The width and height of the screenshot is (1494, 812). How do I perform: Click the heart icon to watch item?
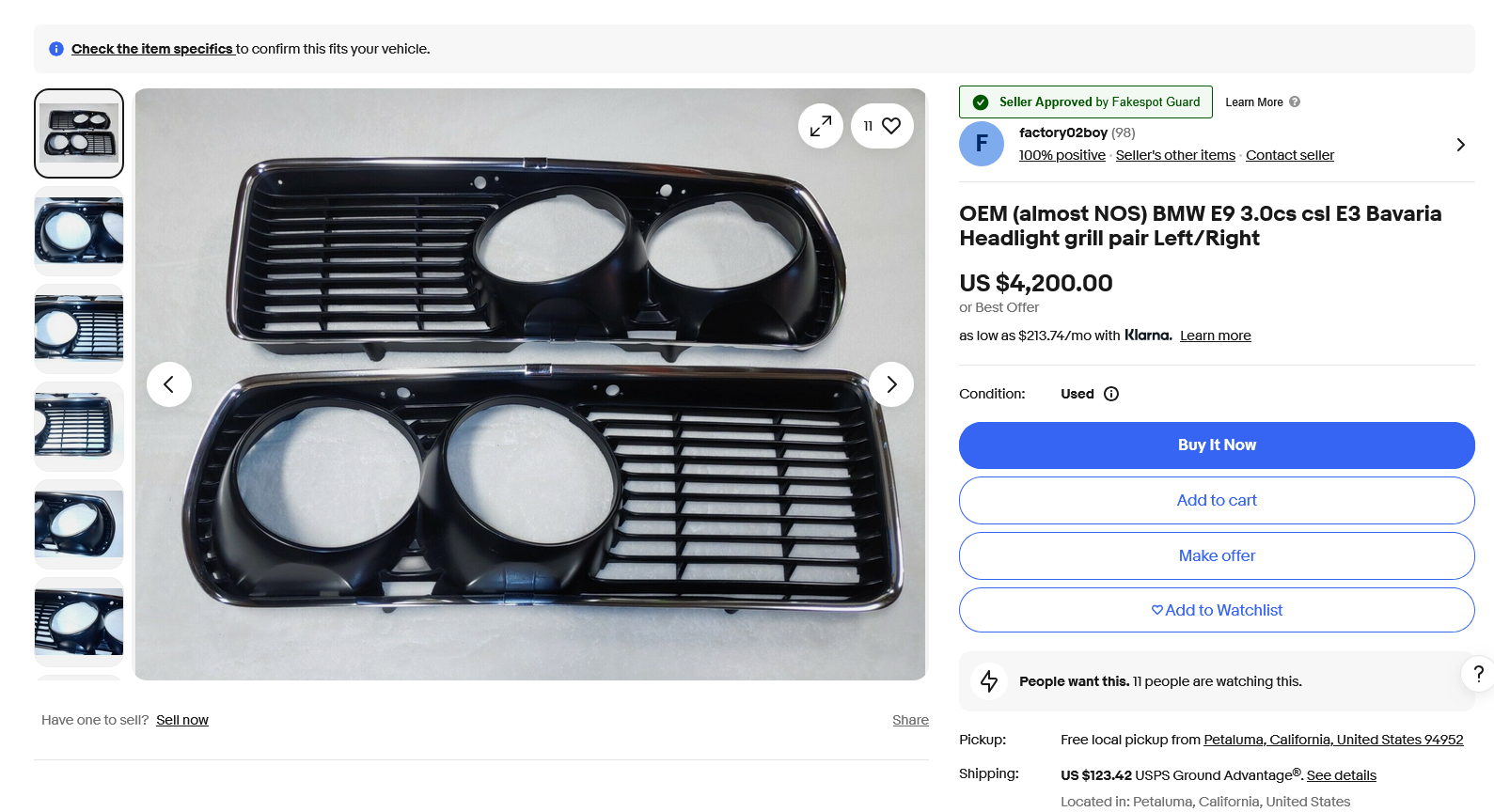click(x=890, y=126)
